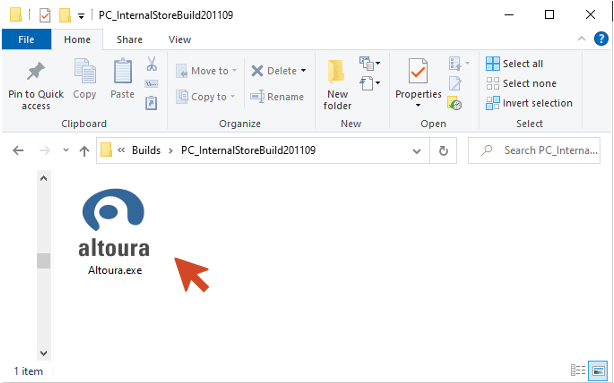Create a New folder
Viewport: 614px width, 383px height.
click(337, 85)
